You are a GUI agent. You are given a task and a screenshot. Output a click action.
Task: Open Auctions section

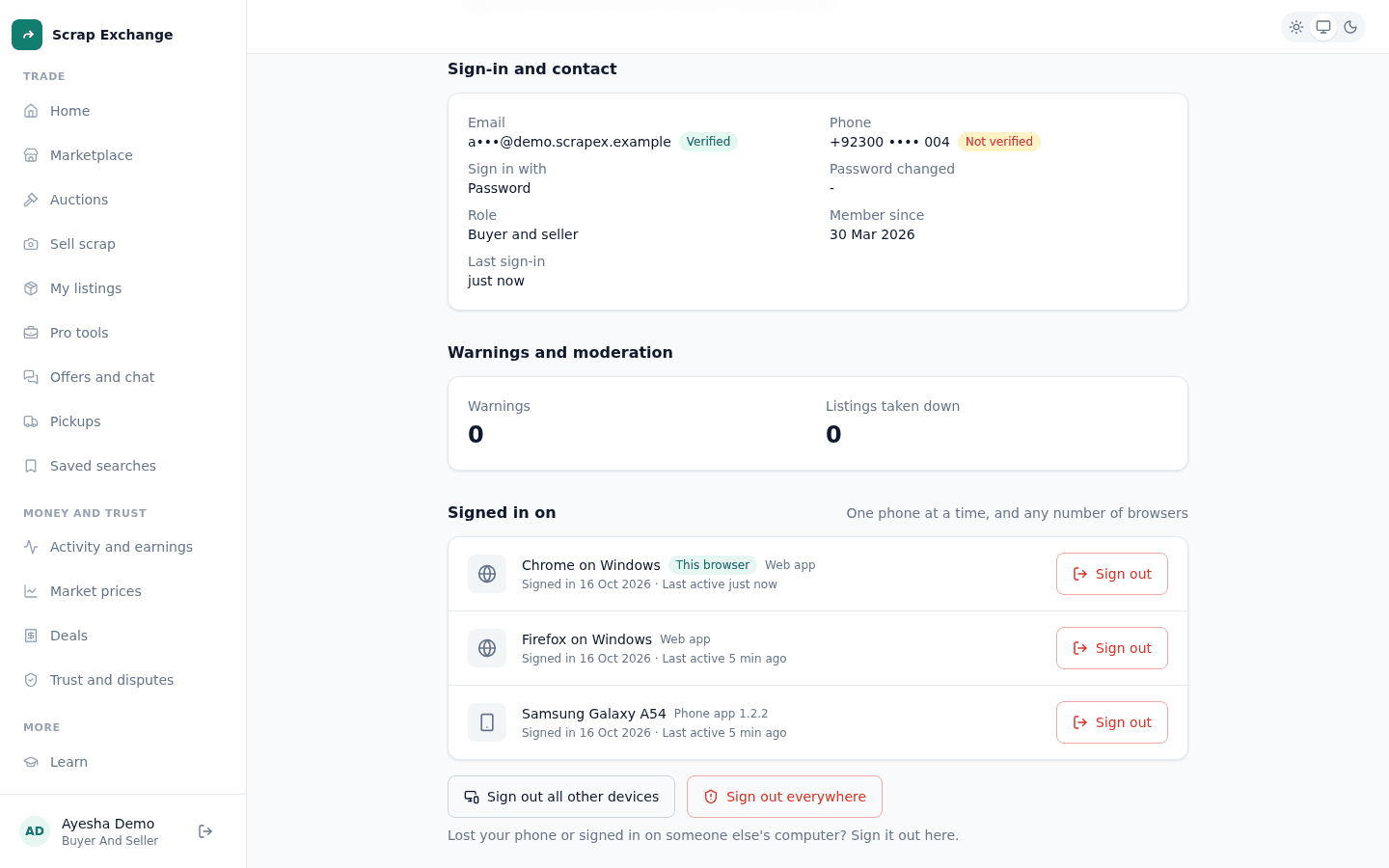tap(123, 200)
